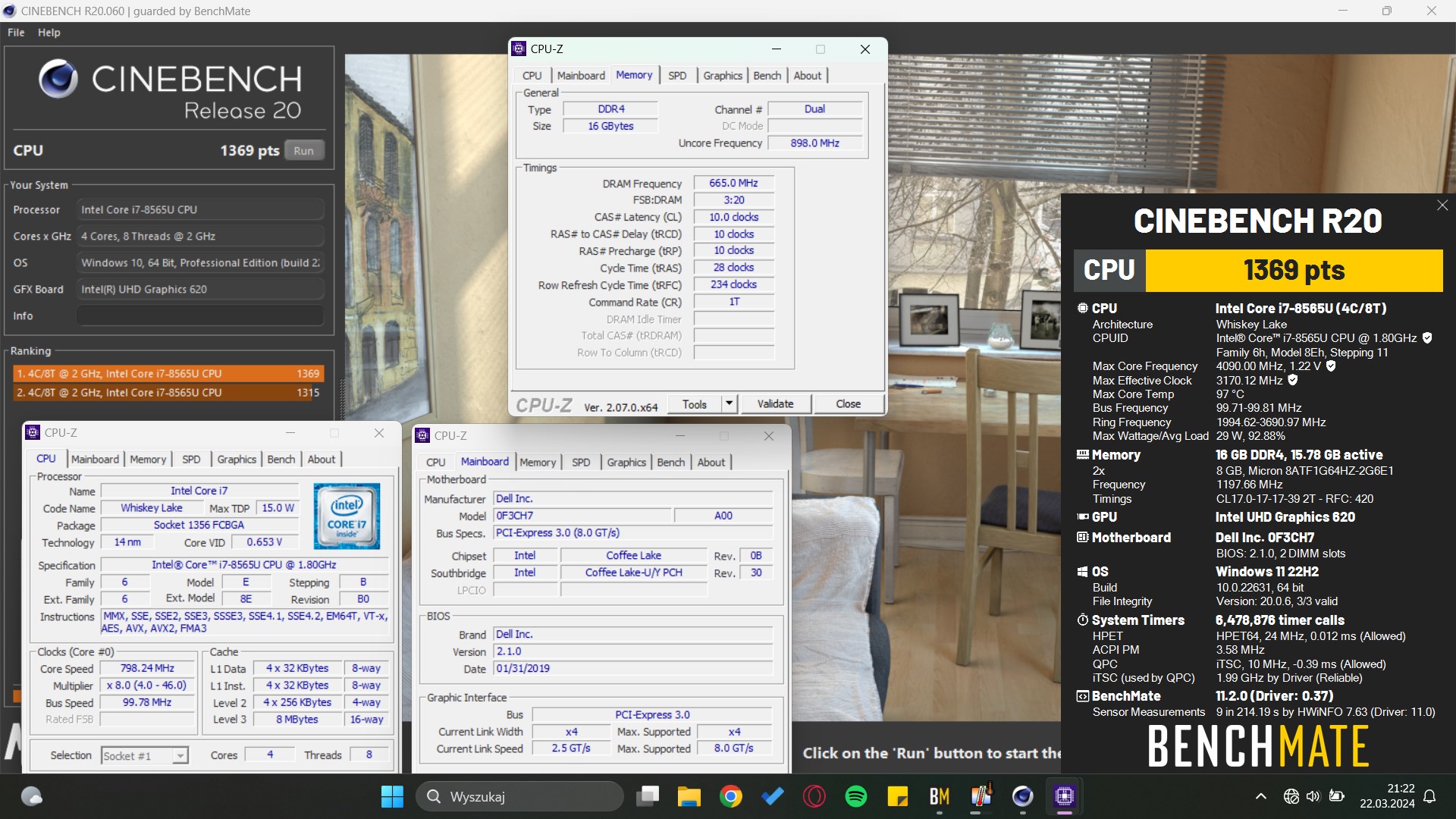Image resolution: width=1456 pixels, height=819 pixels.
Task: Click the CPU-Z icon in Memory window titlebar
Action: pyautogui.click(x=519, y=49)
